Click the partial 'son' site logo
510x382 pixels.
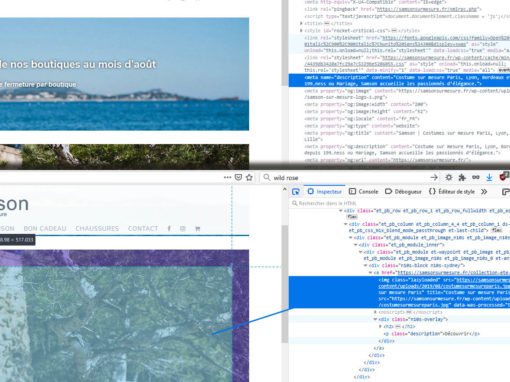(14, 204)
